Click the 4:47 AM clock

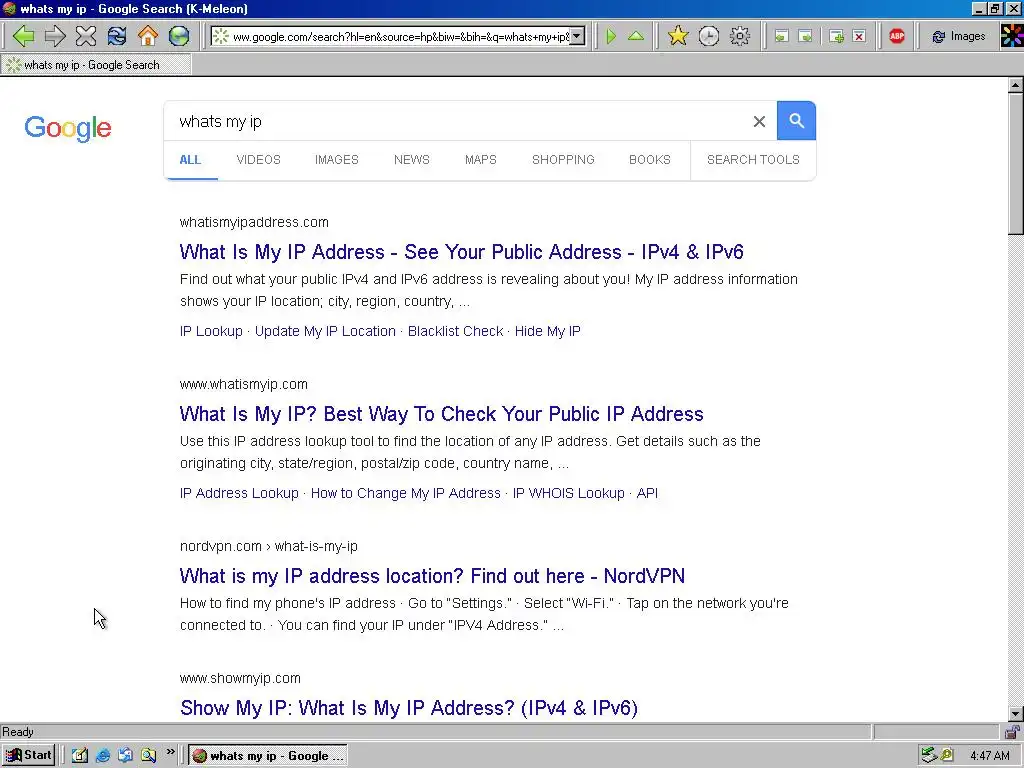(989, 756)
